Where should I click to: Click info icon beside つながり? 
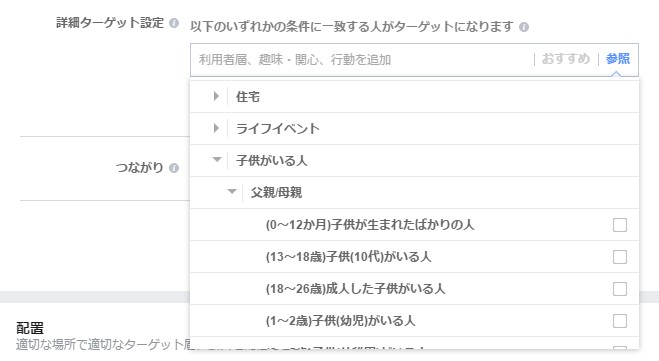pyautogui.click(x=174, y=168)
